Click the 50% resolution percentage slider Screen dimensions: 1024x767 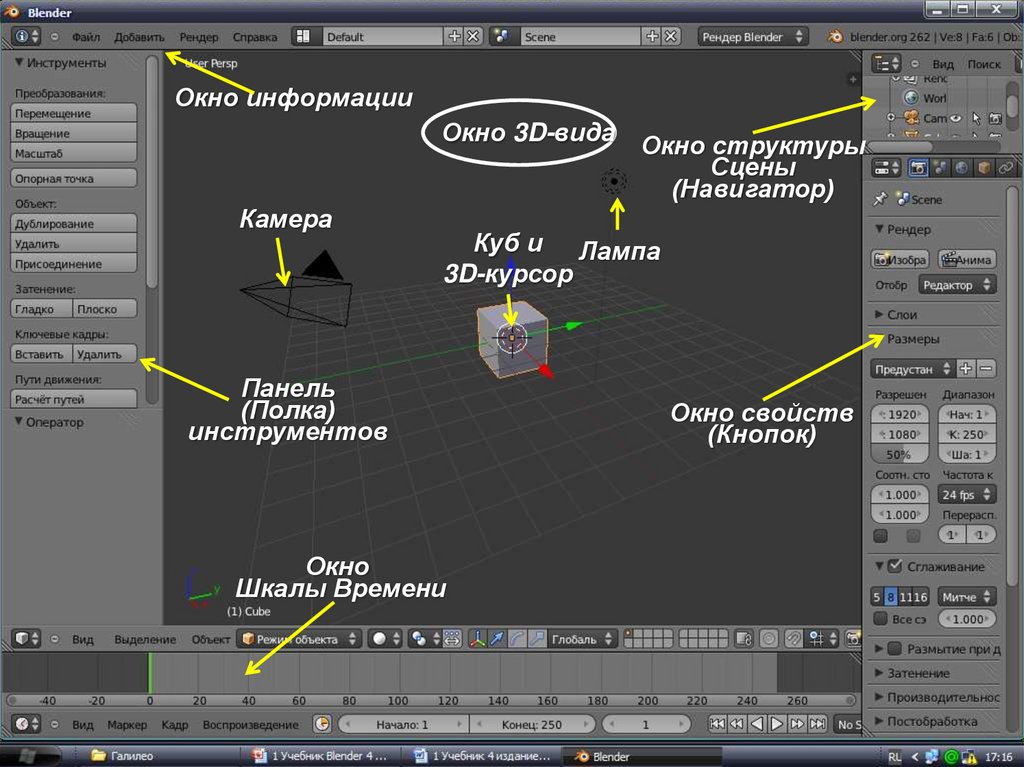click(x=899, y=454)
